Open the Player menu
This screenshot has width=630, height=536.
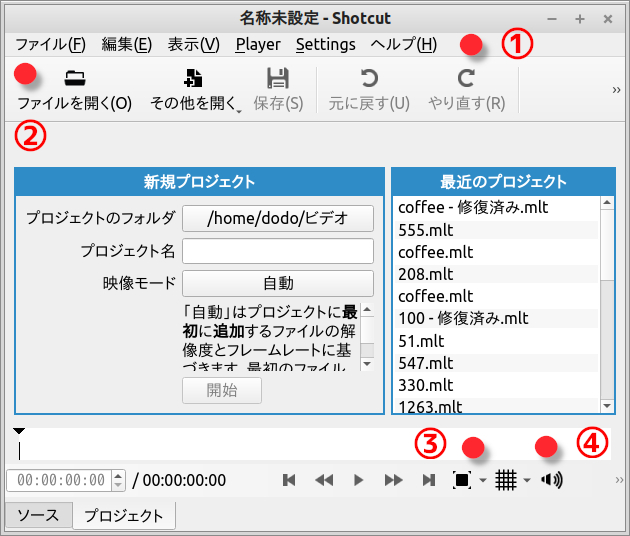258,44
